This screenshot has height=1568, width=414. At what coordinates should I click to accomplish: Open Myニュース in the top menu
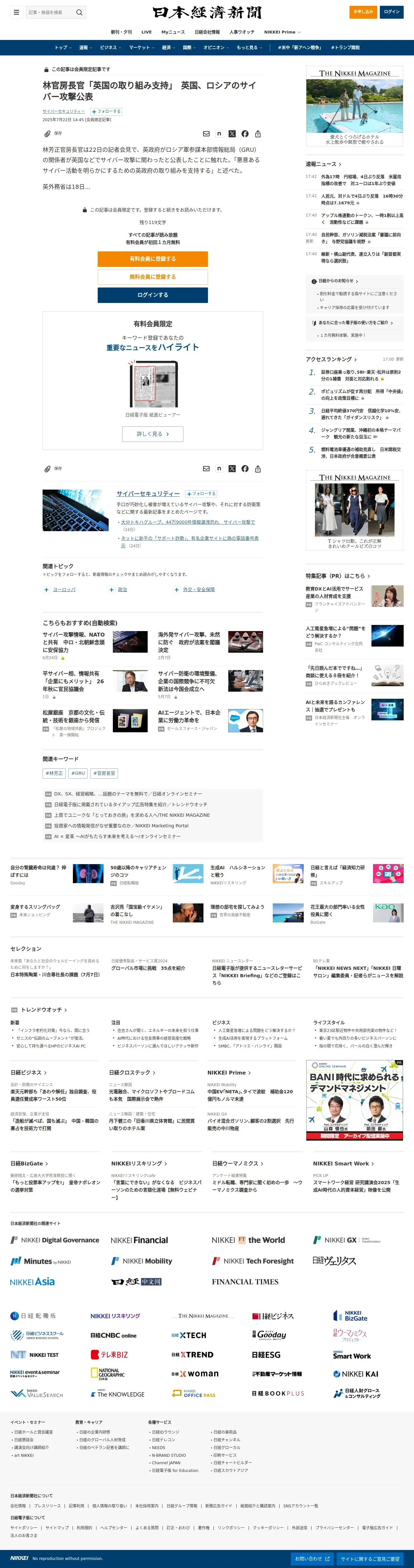173,32
